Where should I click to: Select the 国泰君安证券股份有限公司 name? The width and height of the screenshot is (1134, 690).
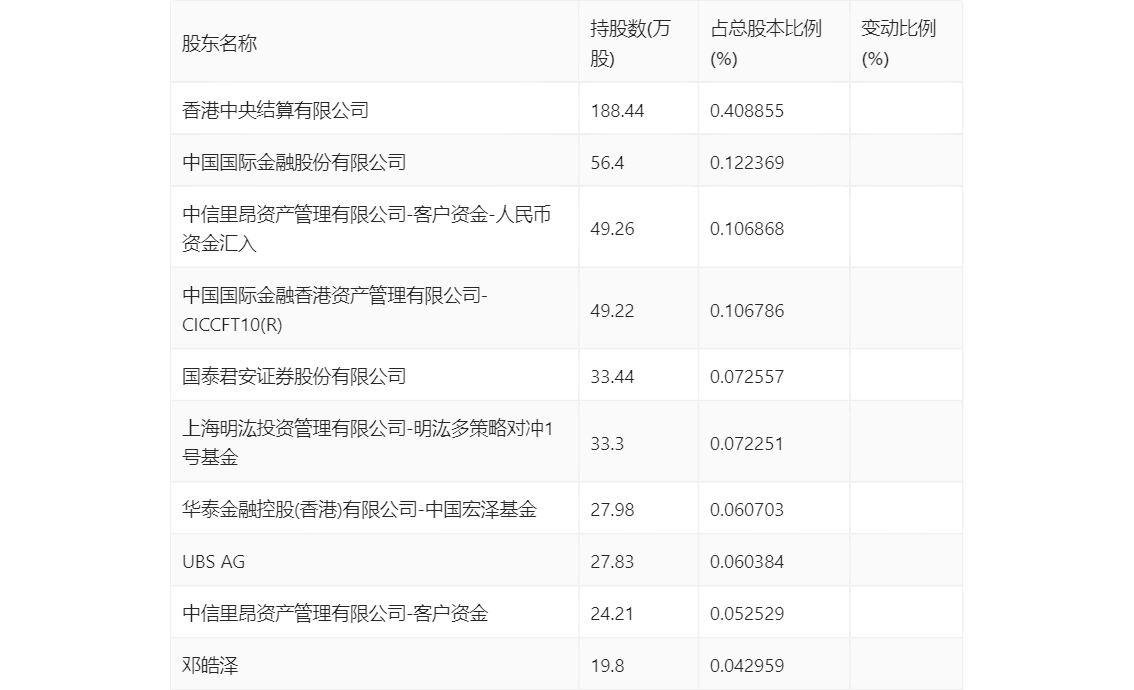(294, 377)
